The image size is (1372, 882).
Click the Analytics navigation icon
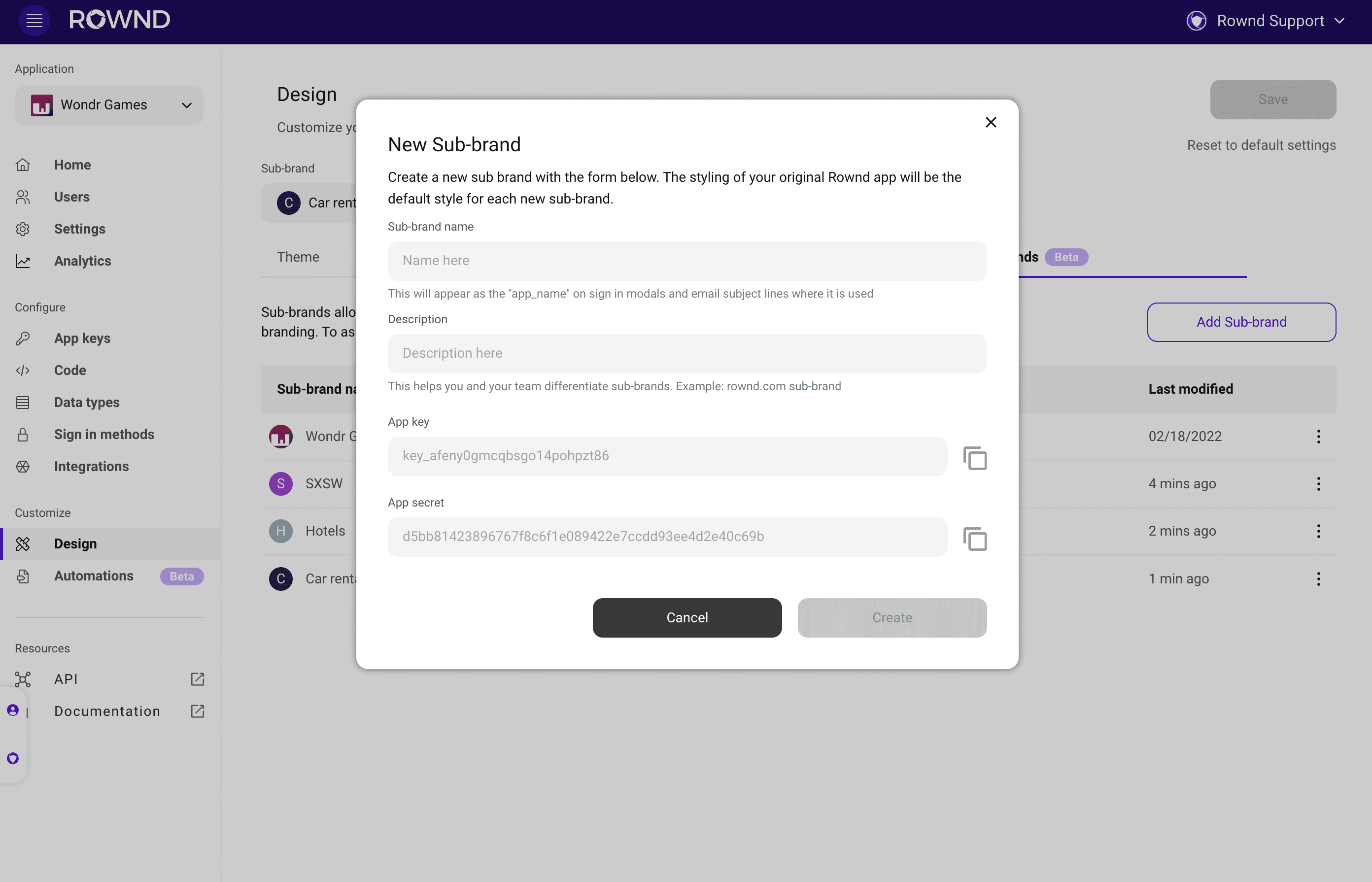pos(24,260)
